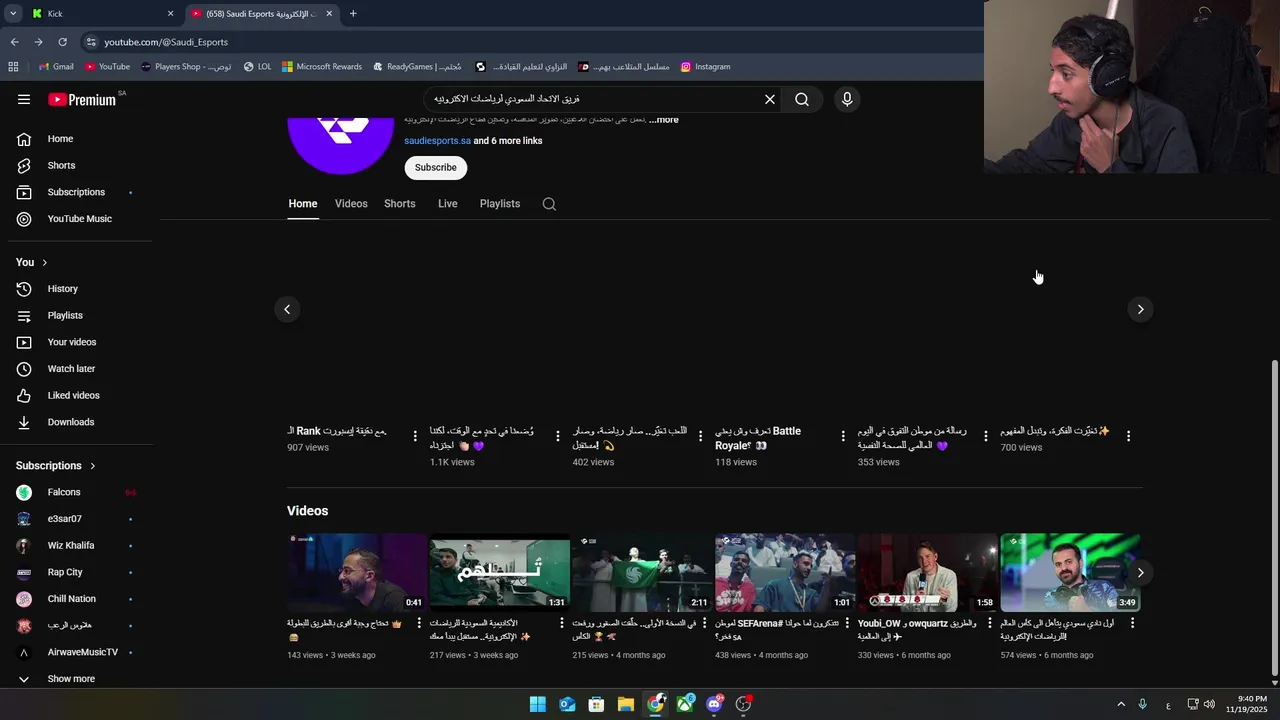Switch to the Playlists channel tab

click(x=500, y=204)
